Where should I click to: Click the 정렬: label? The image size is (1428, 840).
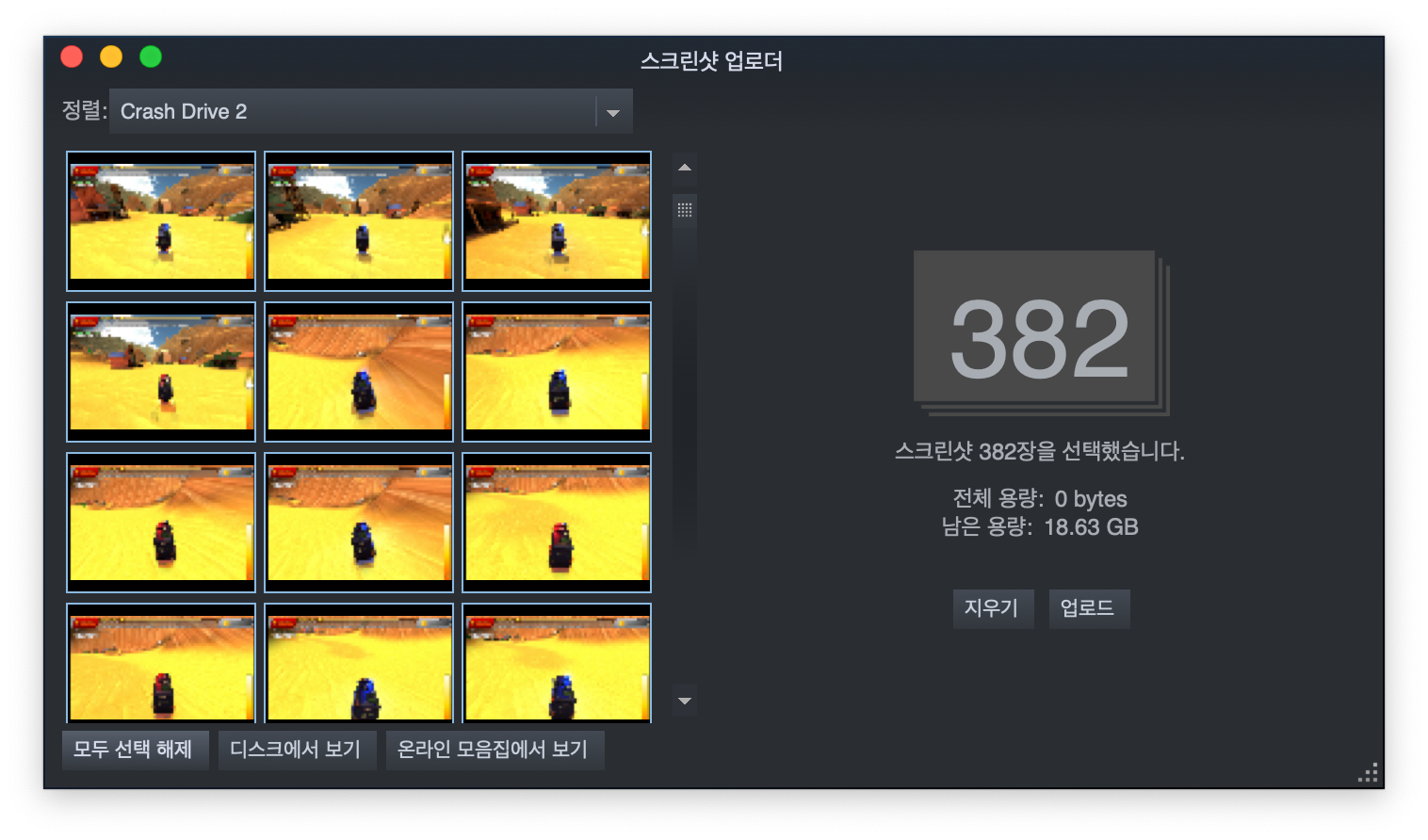tap(85, 111)
